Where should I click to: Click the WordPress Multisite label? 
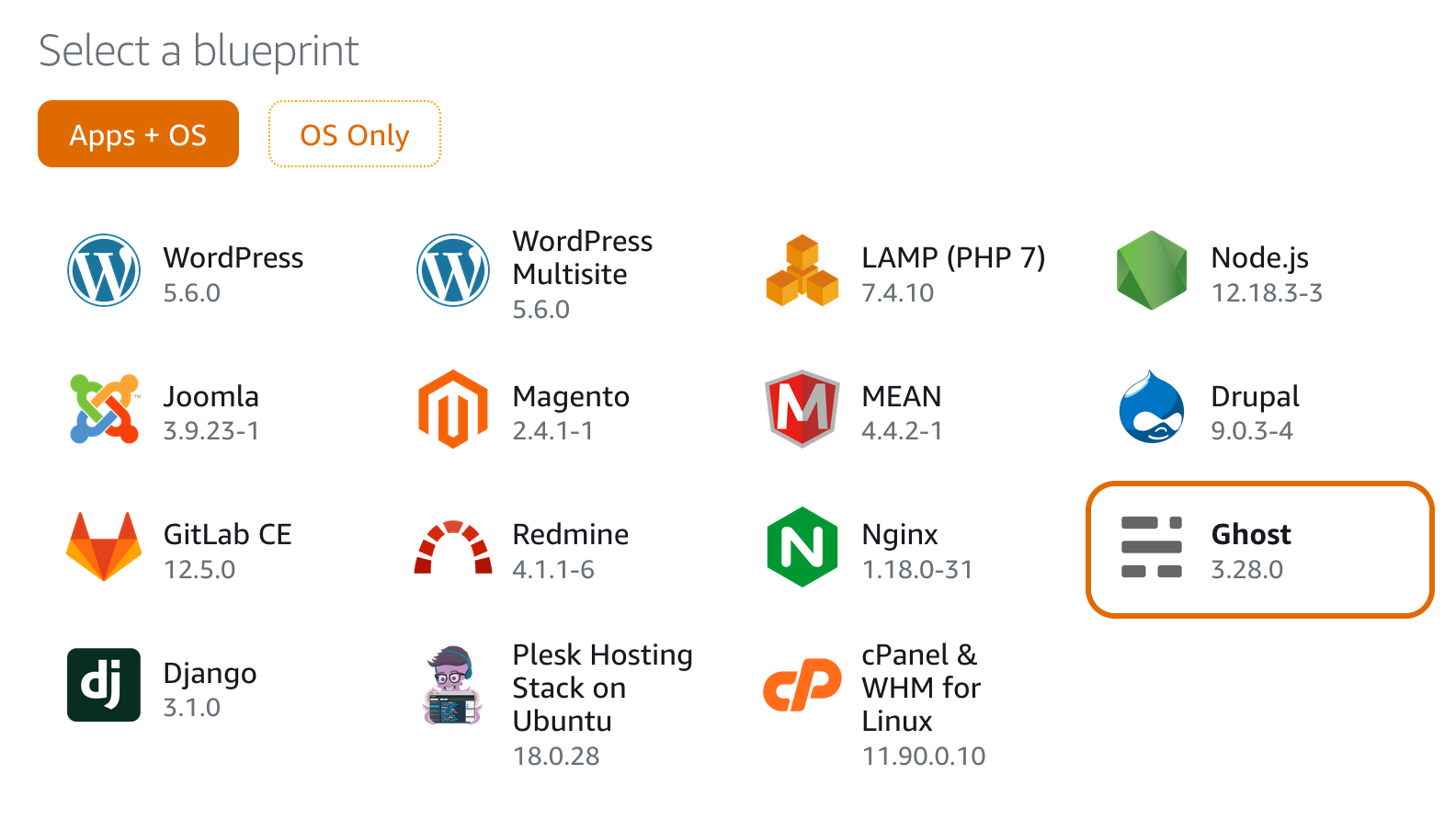pos(583,257)
